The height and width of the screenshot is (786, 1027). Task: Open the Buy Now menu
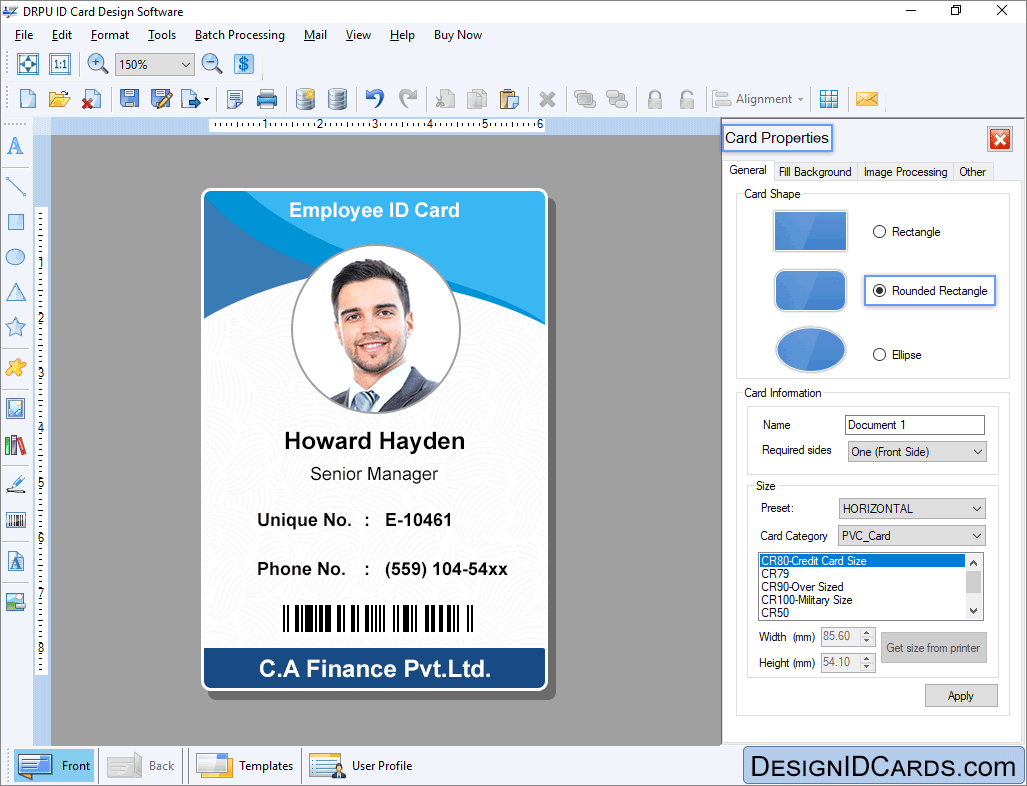click(458, 35)
